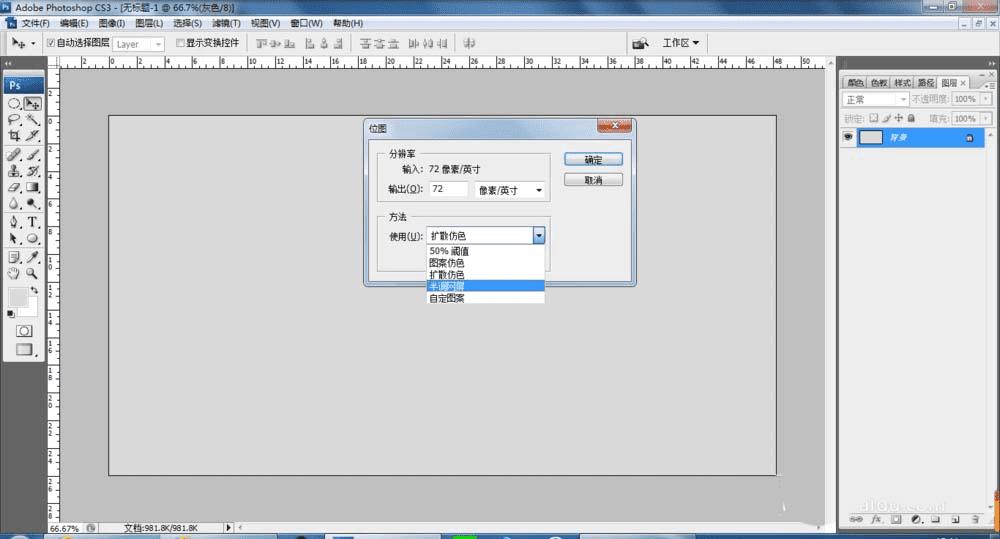Image resolution: width=1000 pixels, height=539 pixels.
Task: Open the 滤镜(T) menu
Action: [x=226, y=23]
